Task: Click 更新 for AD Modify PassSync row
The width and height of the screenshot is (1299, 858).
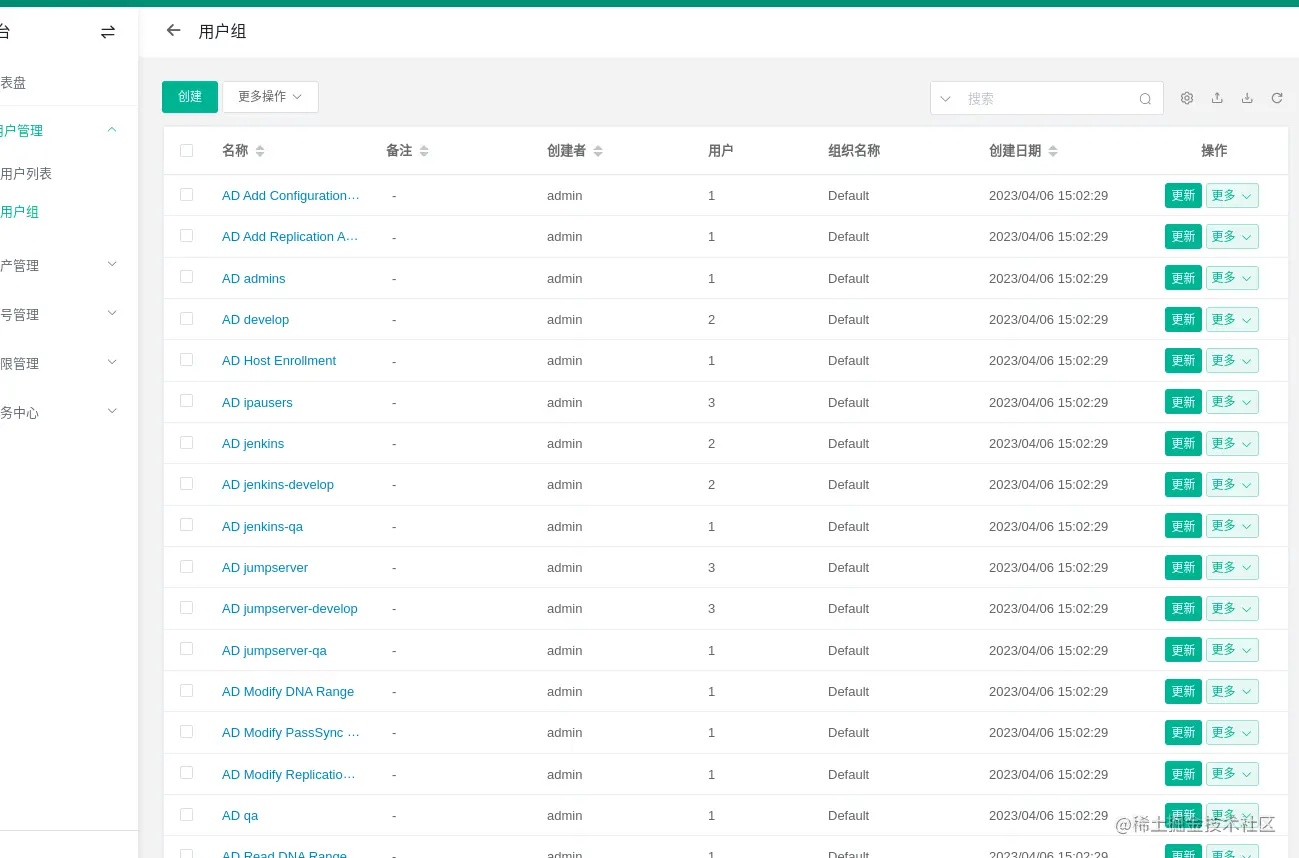Action: [1183, 733]
